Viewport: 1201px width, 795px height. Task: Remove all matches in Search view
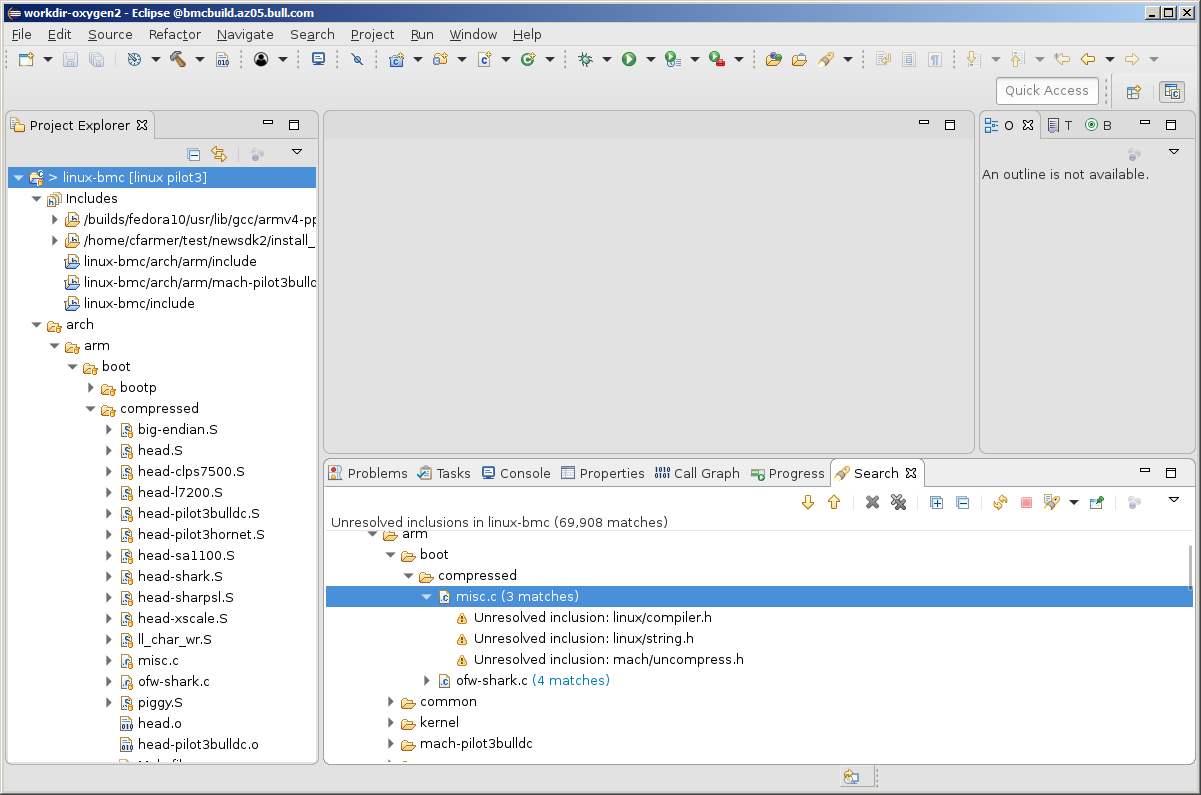[898, 502]
